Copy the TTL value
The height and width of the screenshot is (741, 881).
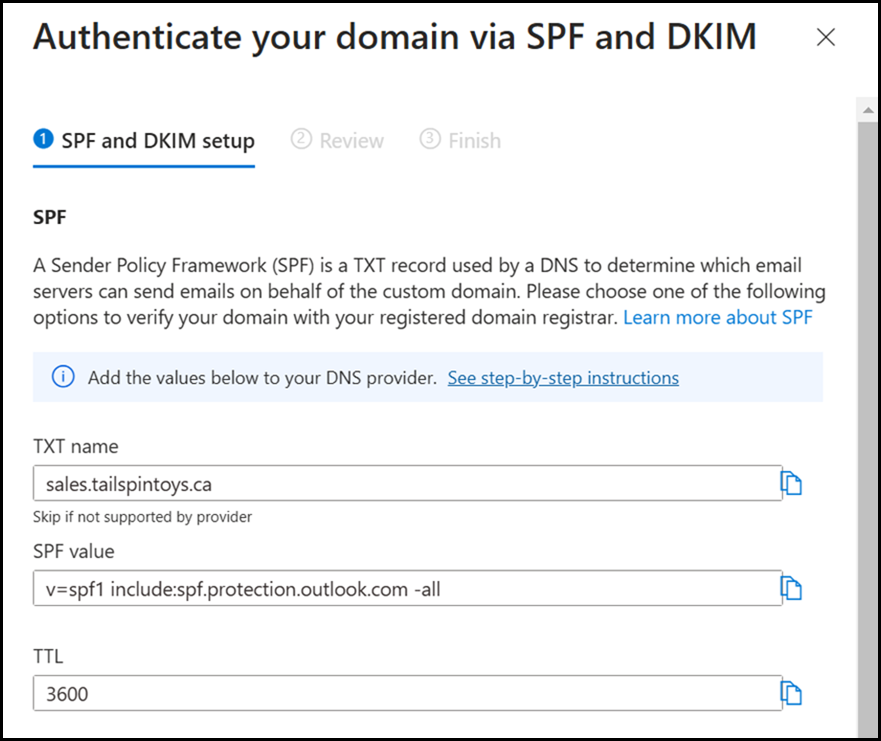click(792, 693)
